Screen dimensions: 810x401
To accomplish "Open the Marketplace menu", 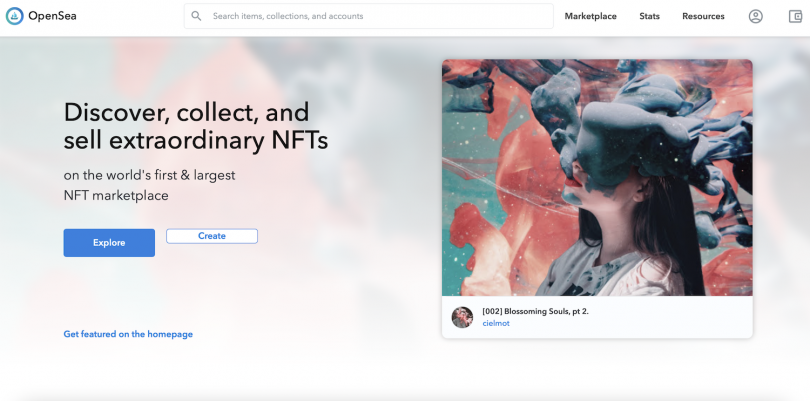I will (590, 16).
